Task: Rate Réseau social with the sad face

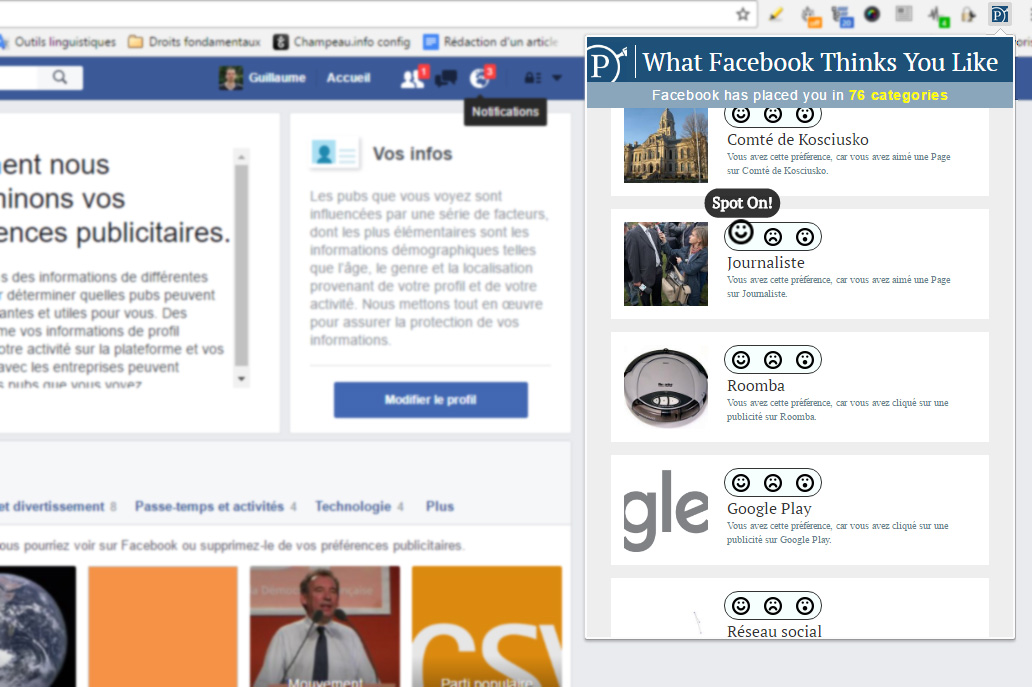Action: (773, 606)
